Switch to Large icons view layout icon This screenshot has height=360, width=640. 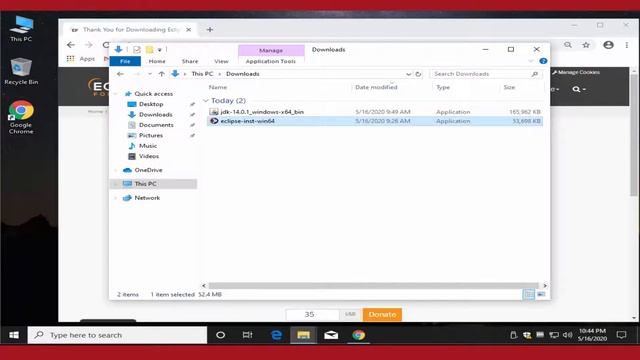pyautogui.click(x=541, y=294)
